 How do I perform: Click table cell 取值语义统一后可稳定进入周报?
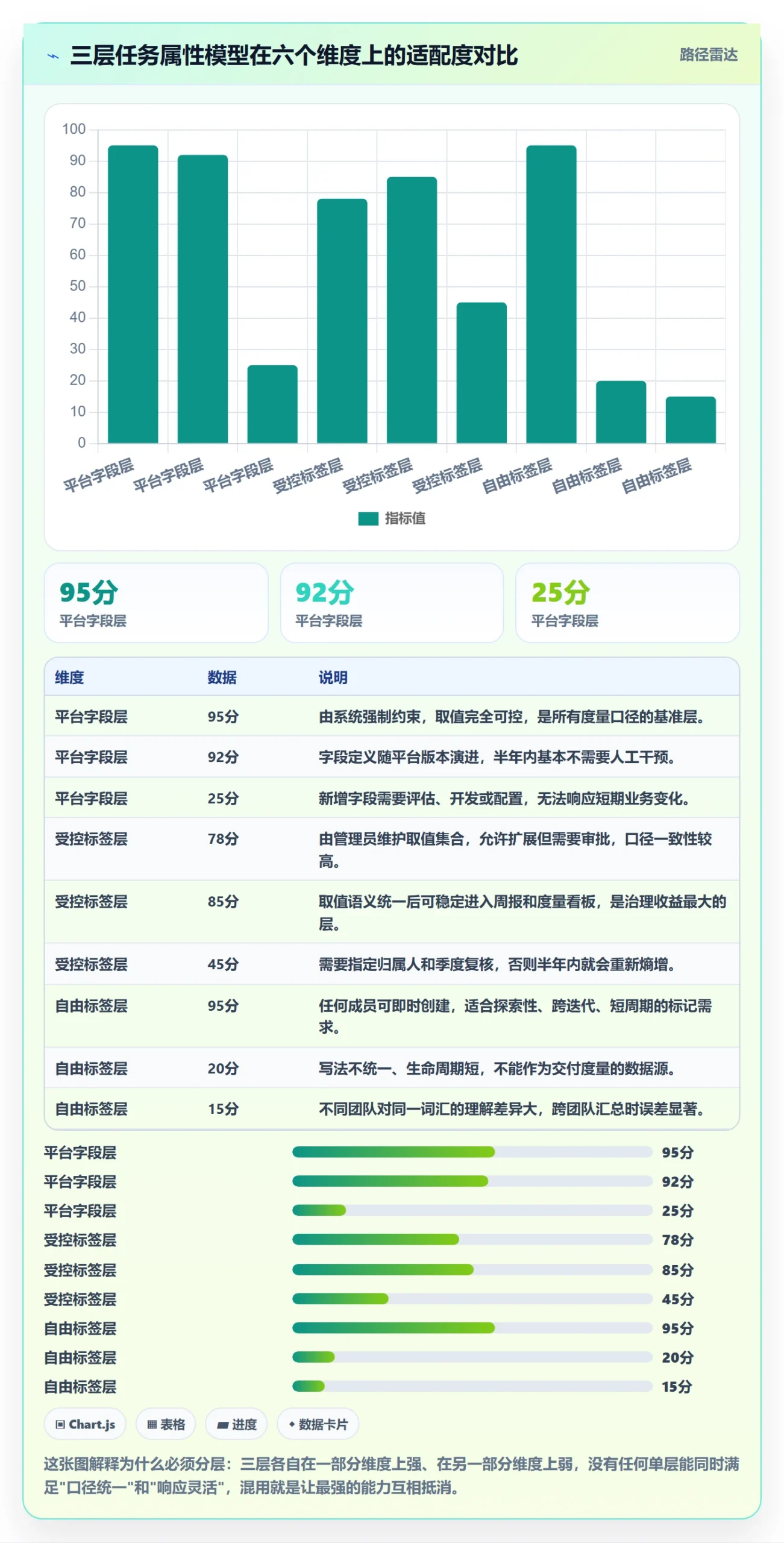point(522,913)
